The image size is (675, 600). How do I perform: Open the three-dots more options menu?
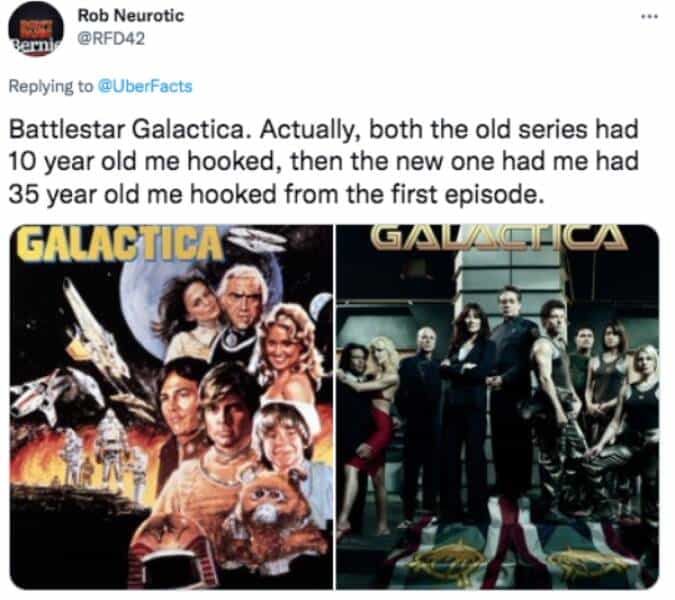(x=650, y=17)
